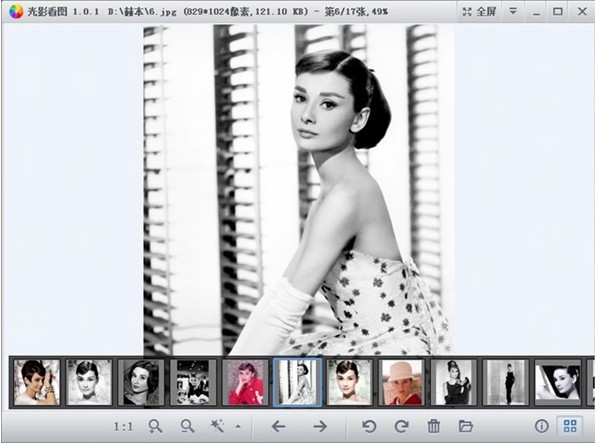Rotate the image clockwise
The image size is (595, 444).
tap(401, 427)
